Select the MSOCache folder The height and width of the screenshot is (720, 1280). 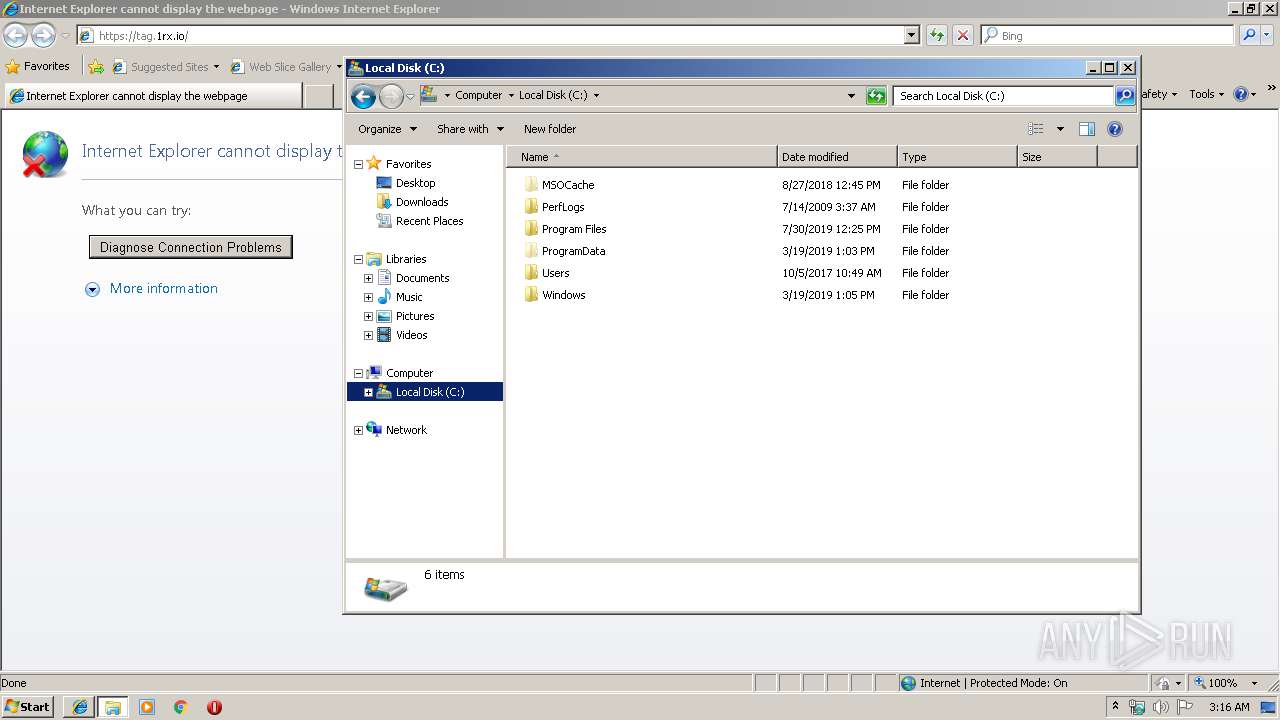point(568,185)
